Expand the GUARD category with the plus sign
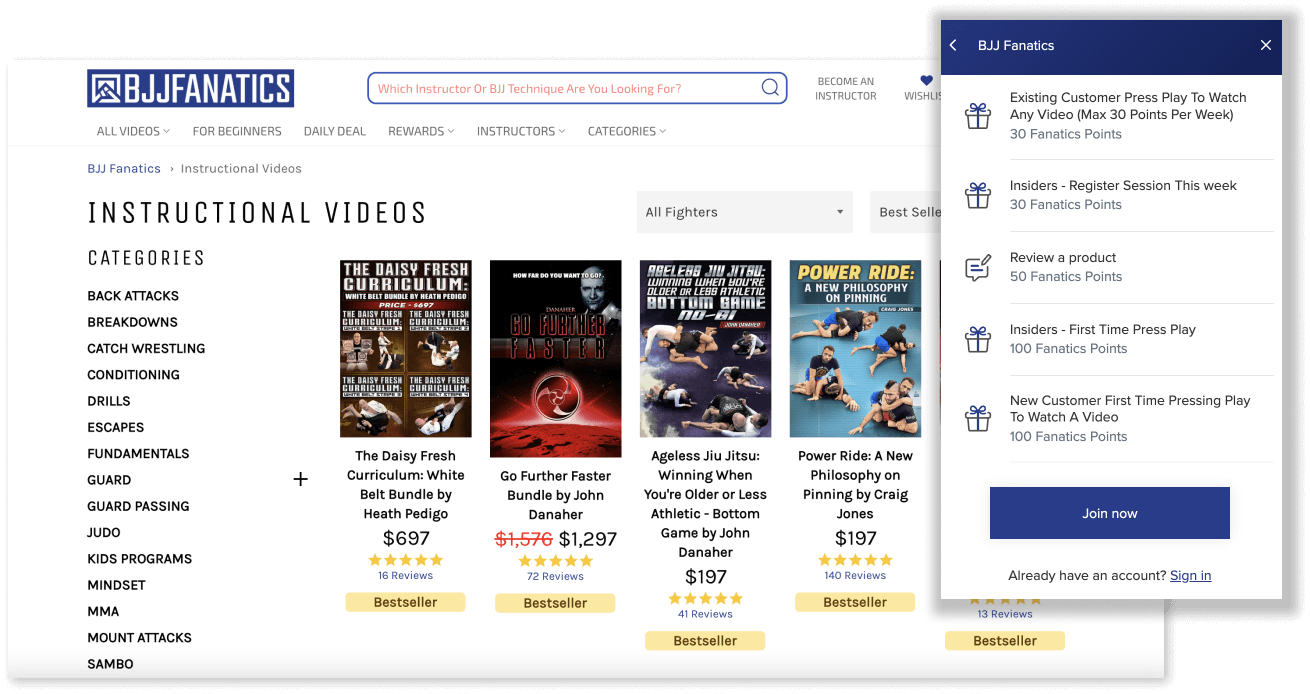The image size is (1310, 694). coord(300,479)
